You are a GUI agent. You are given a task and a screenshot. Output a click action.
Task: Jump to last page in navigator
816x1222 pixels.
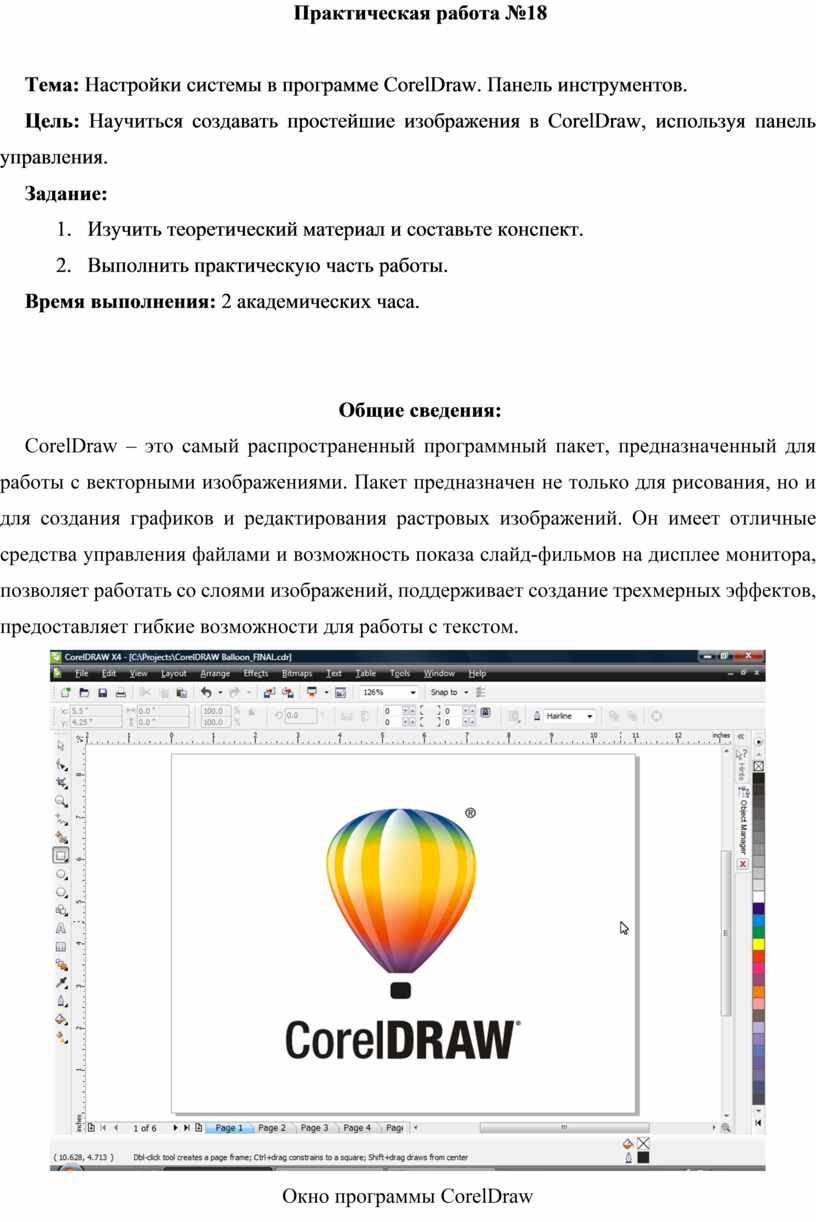pos(186,1128)
